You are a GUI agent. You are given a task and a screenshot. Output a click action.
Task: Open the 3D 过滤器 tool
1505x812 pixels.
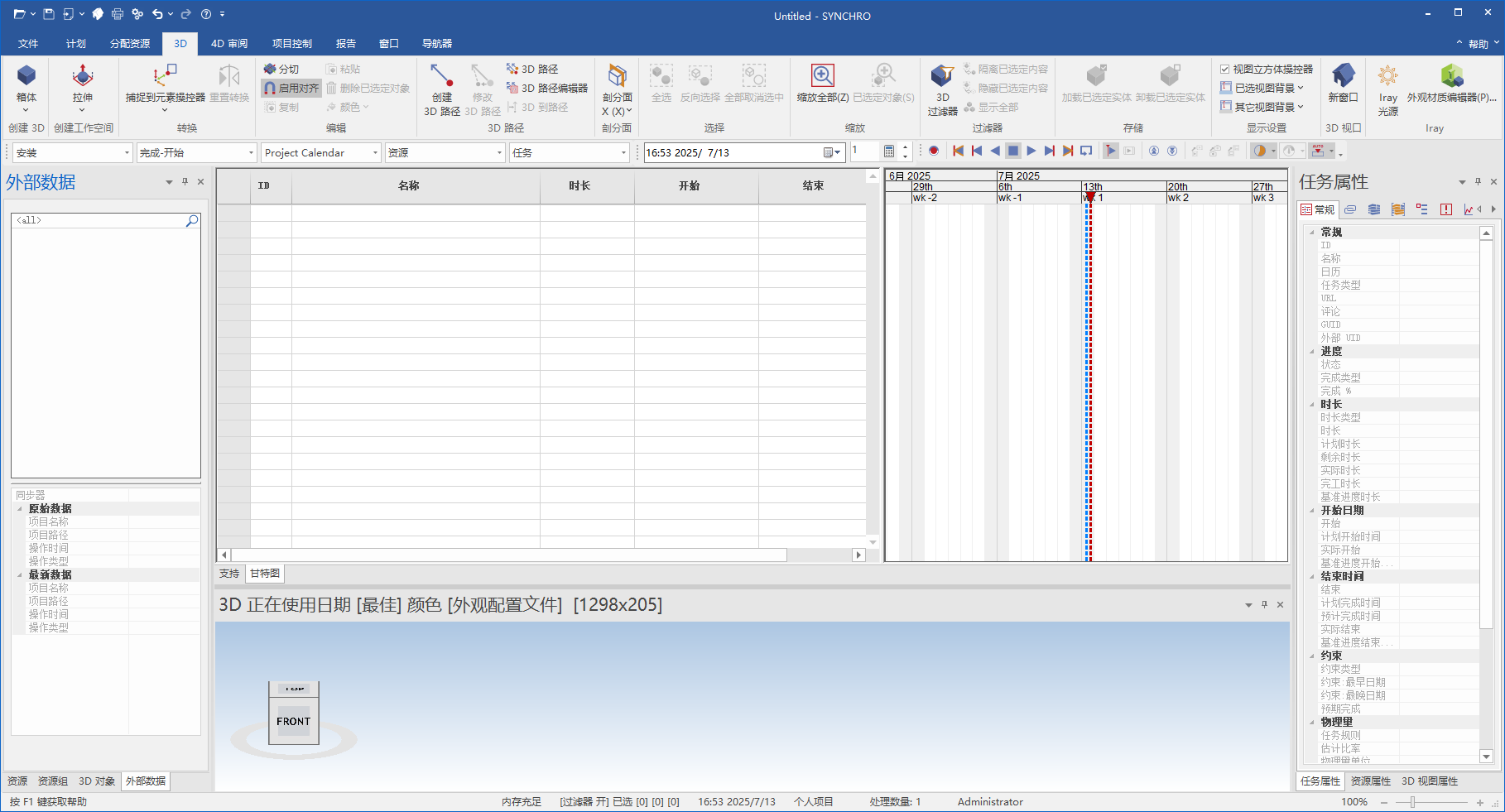[941, 88]
